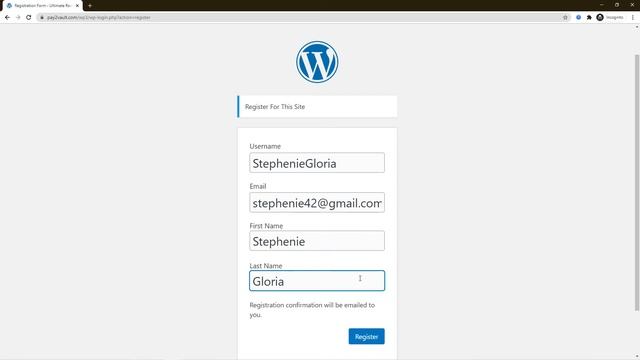The image size is (640, 360).
Task: Click the WordPress logo
Action: (317, 62)
